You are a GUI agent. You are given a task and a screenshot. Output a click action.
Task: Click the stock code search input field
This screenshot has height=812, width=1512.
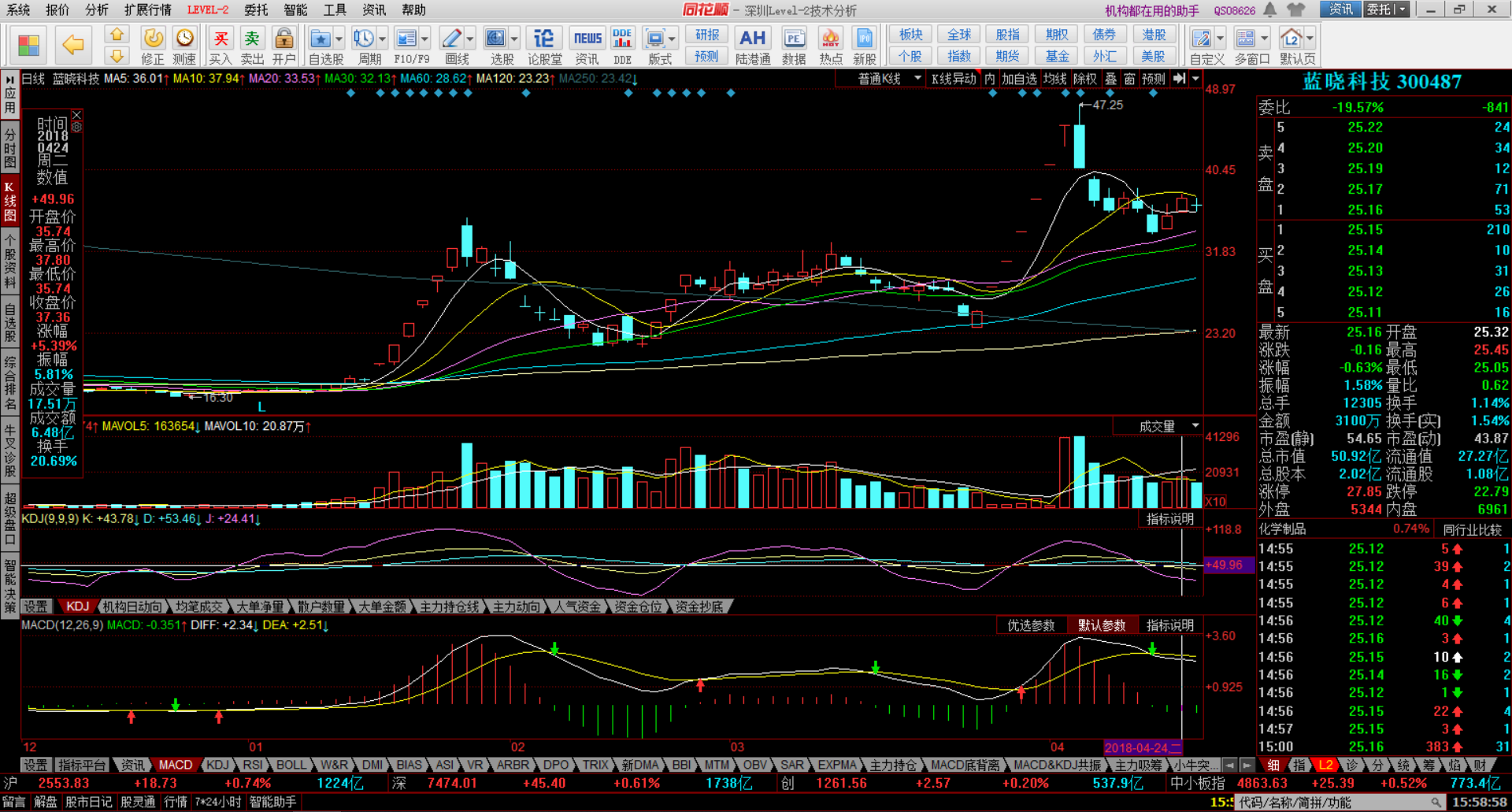[x=1341, y=803]
